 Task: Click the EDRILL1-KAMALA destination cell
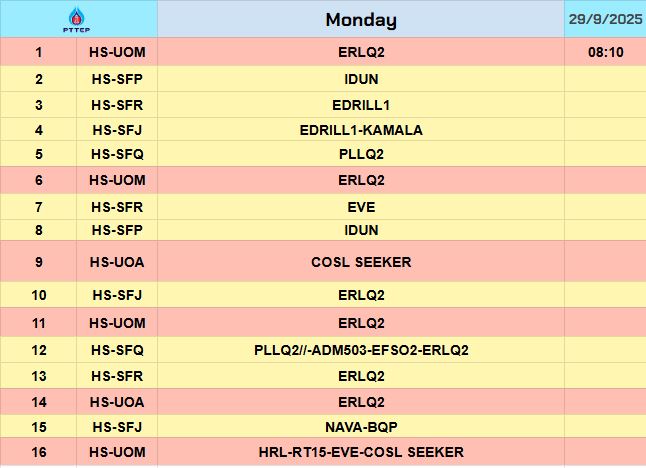pos(361,130)
